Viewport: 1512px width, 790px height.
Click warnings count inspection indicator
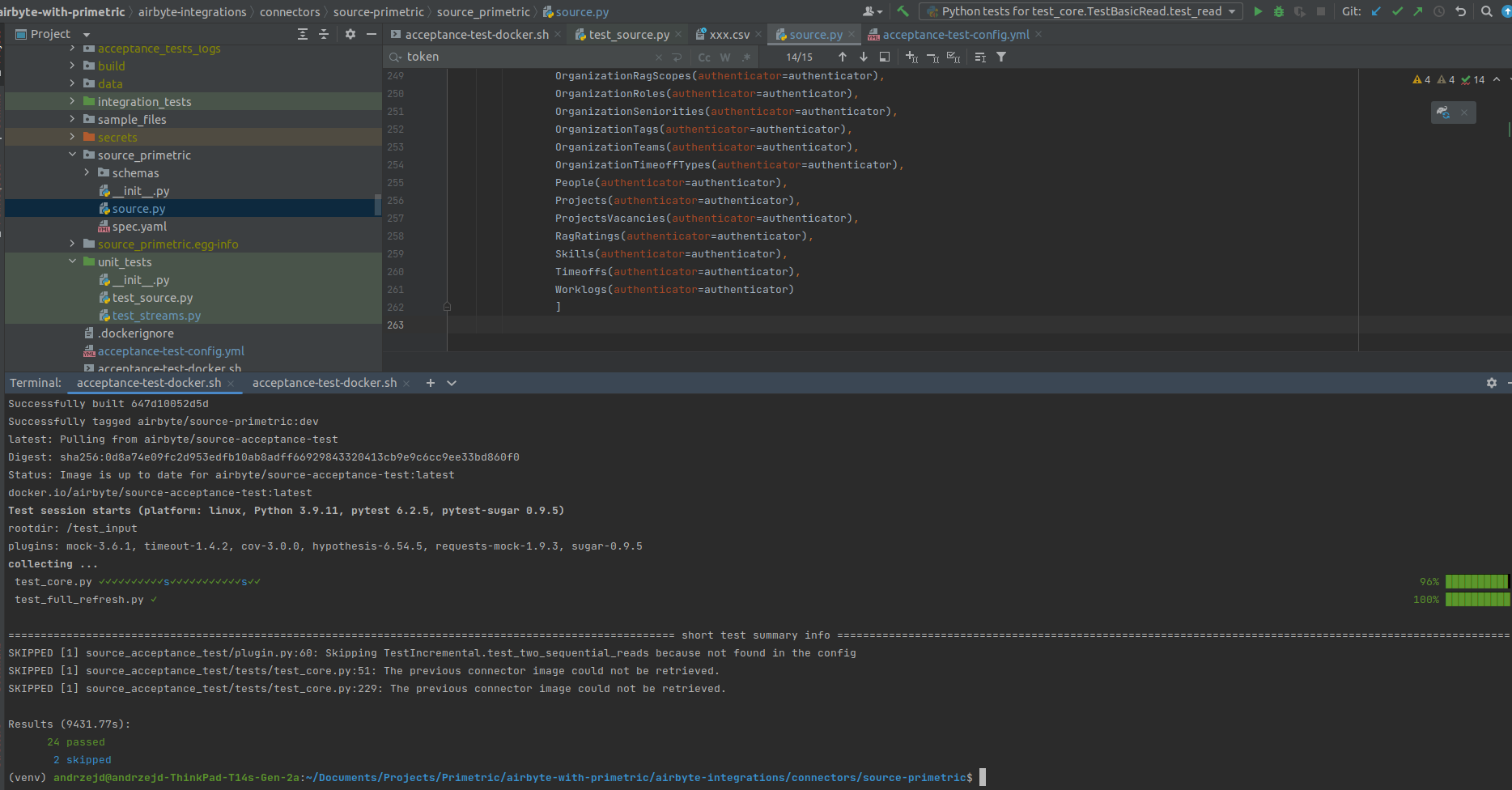click(1422, 79)
